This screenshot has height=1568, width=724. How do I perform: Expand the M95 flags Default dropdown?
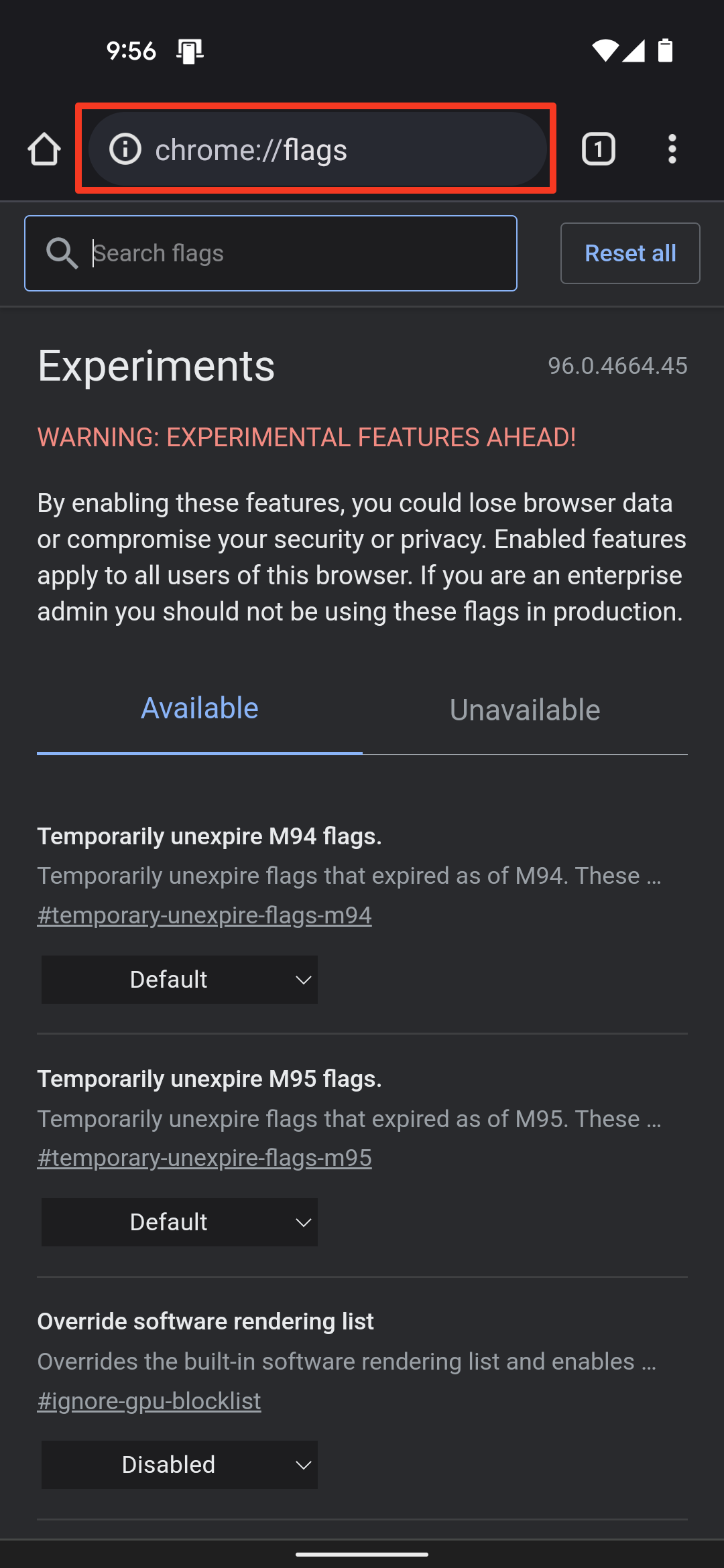tap(180, 1222)
